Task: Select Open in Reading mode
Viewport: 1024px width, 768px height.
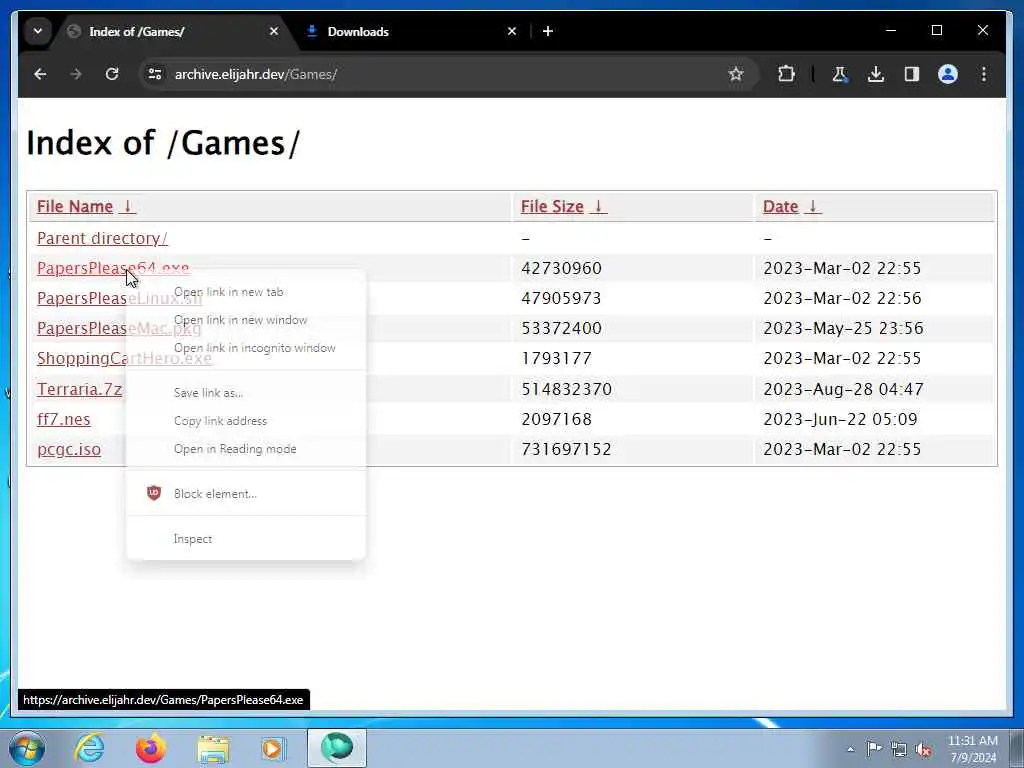Action: coord(246,449)
